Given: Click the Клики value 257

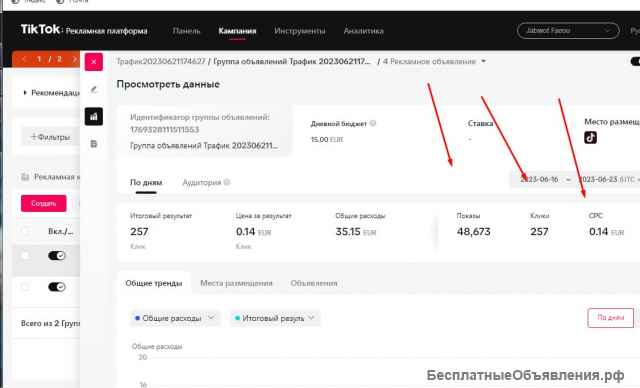Looking at the screenshot, I should point(539,232).
